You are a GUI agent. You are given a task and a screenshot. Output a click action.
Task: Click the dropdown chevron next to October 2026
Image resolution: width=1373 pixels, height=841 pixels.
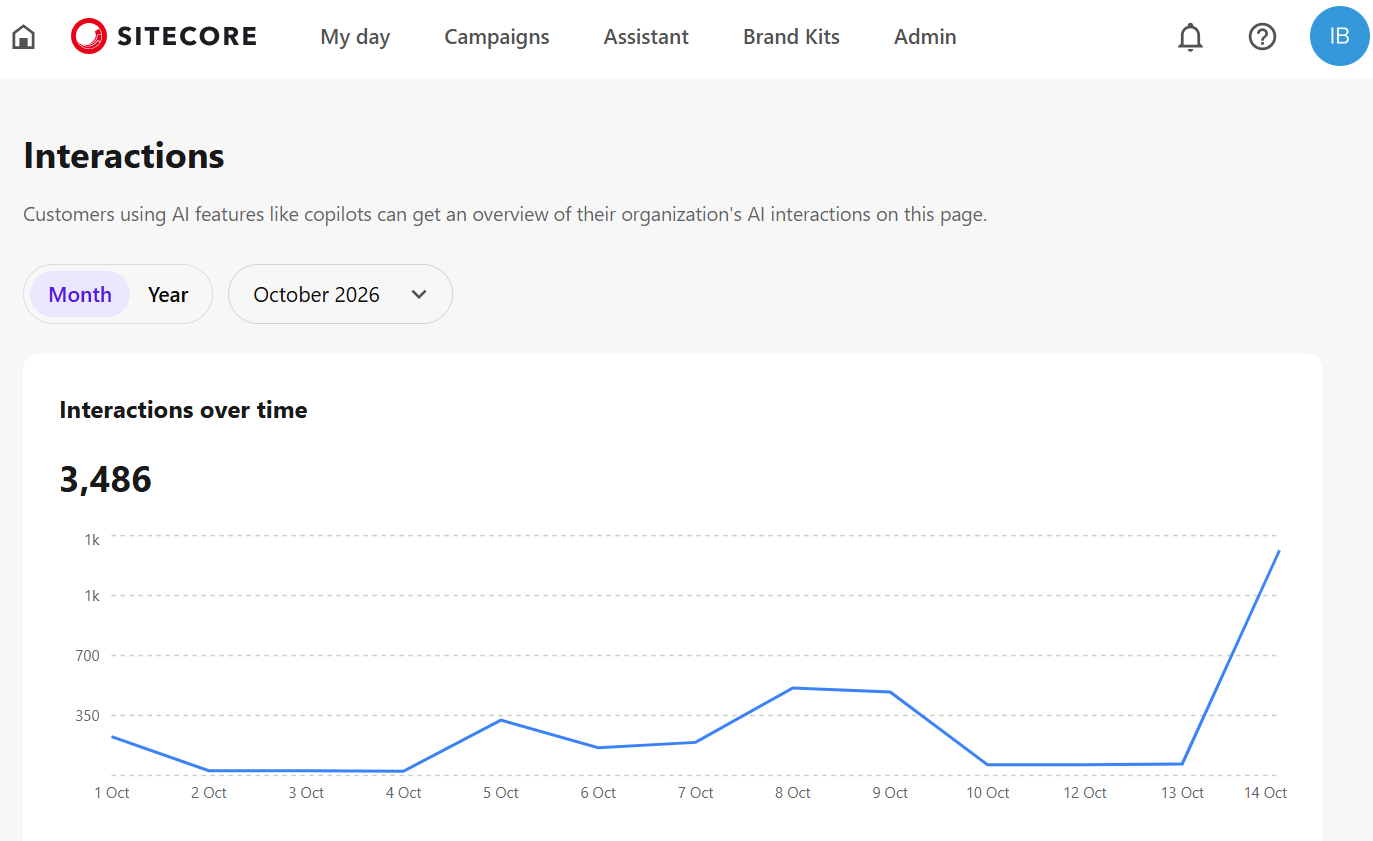[x=420, y=294]
